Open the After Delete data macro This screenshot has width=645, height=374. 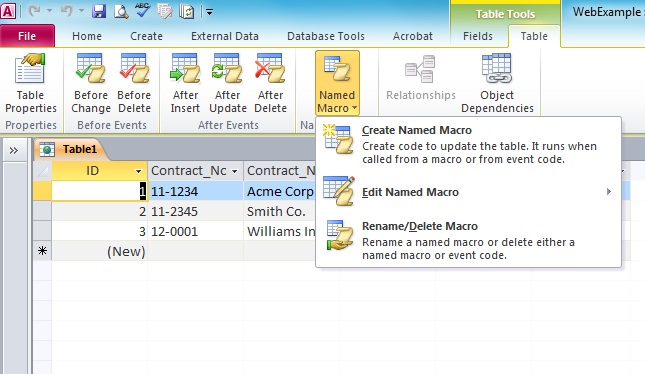pyautogui.click(x=270, y=84)
